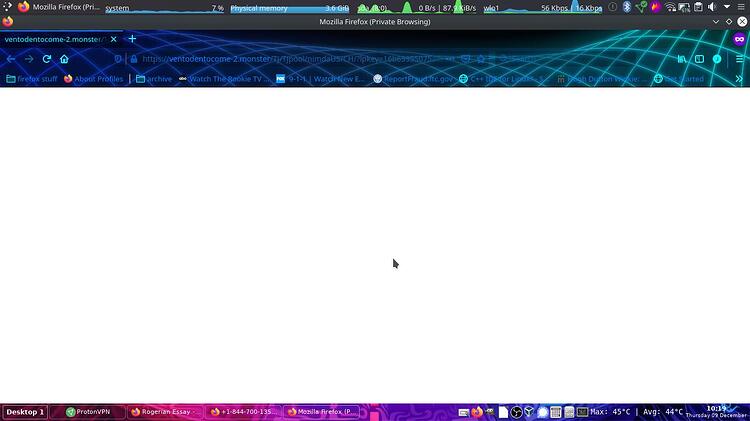Viewport: 750px width, 421px height.
Task: Click the system CPU load monitor
Action: click(x=165, y=8)
